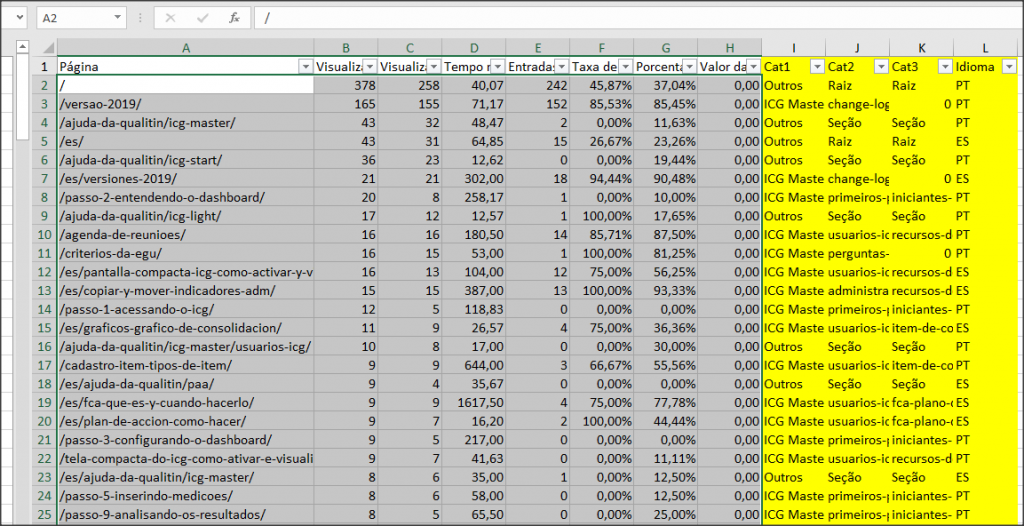Screen dimensions: 1024x526
Task: Open the Valor da column filter dropdown
Action: 753,67
